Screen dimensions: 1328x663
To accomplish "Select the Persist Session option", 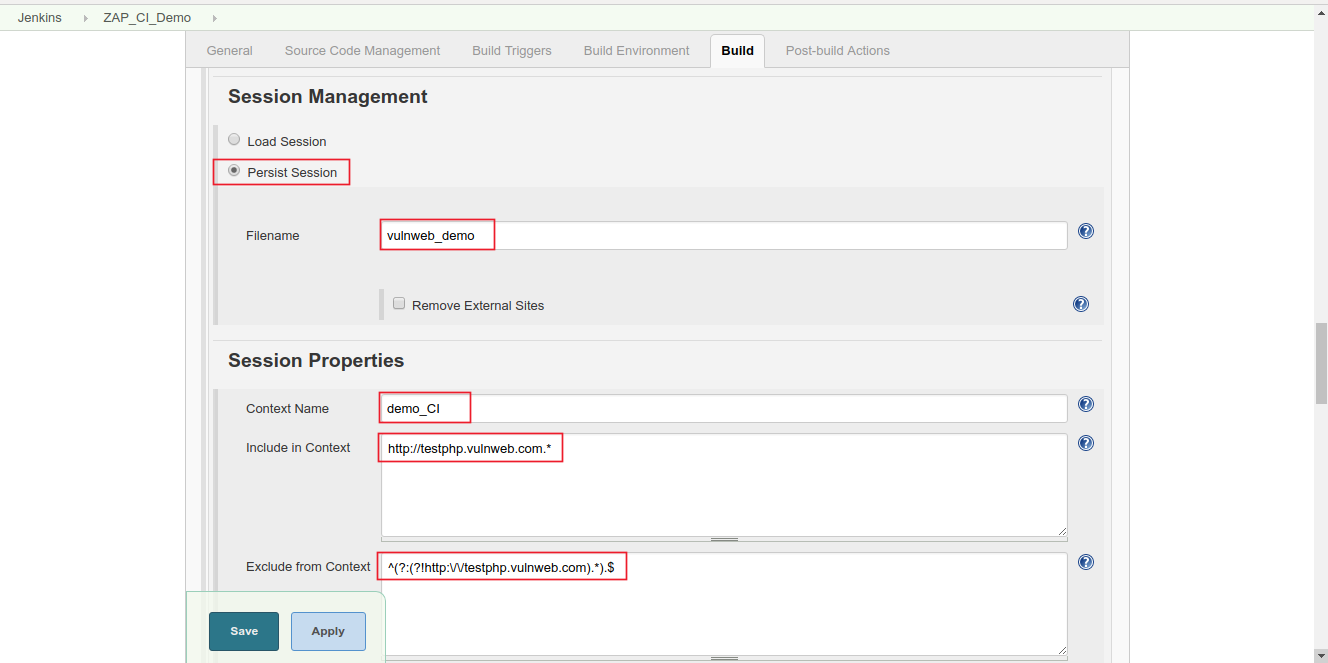I will coord(233,170).
